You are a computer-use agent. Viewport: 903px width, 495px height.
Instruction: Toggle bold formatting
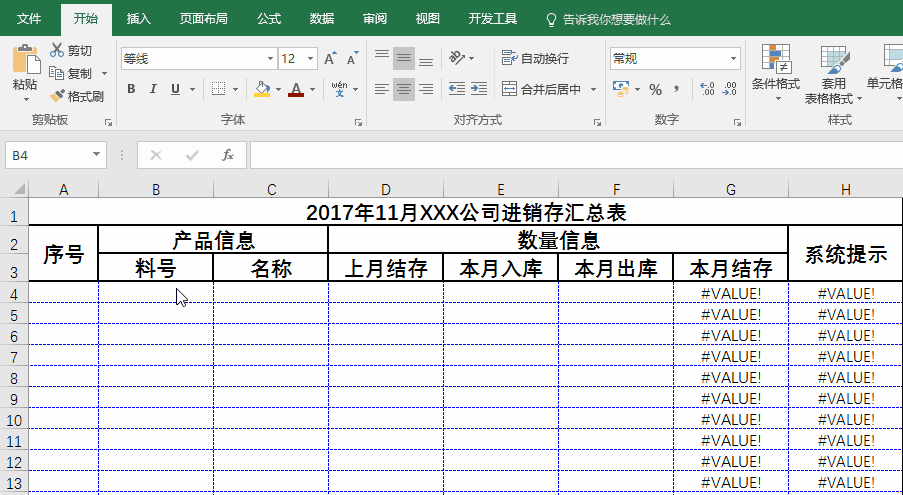click(x=131, y=89)
